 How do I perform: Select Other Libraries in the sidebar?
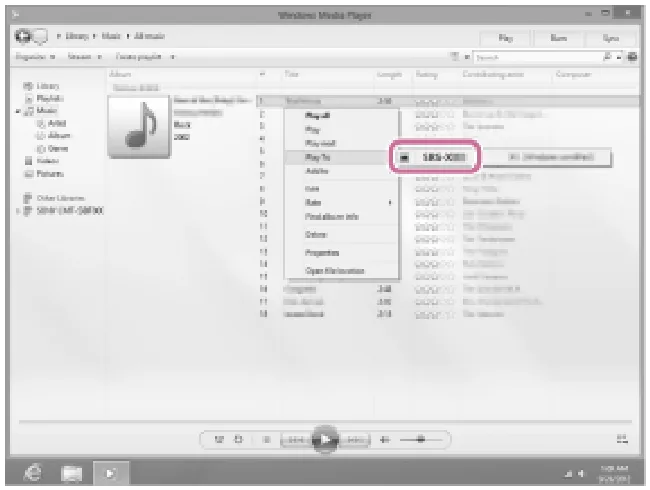point(61,198)
